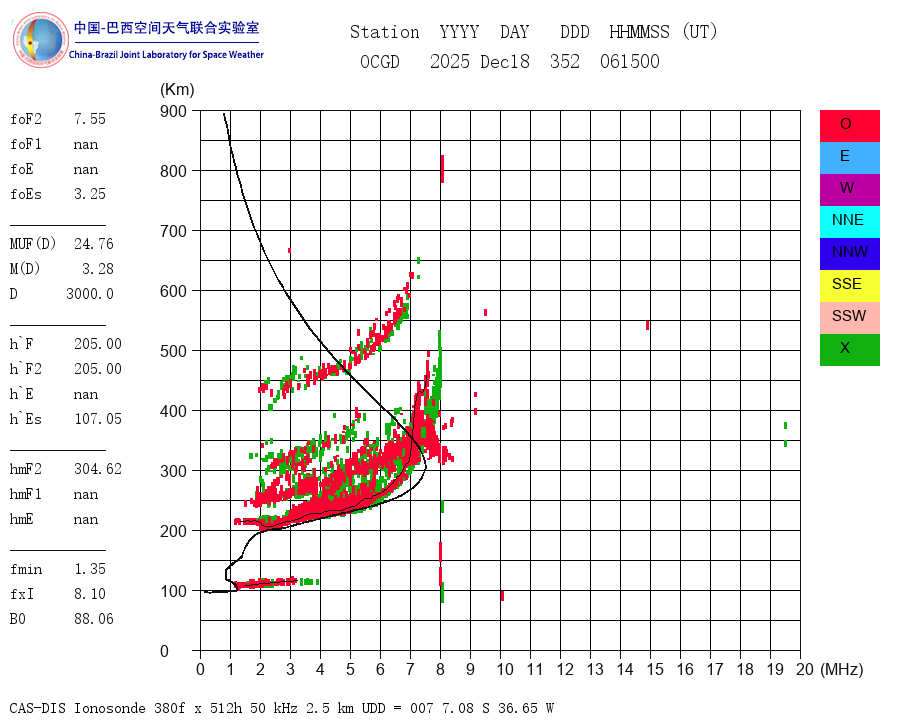Click the 100 km axis tick label

(x=173, y=591)
